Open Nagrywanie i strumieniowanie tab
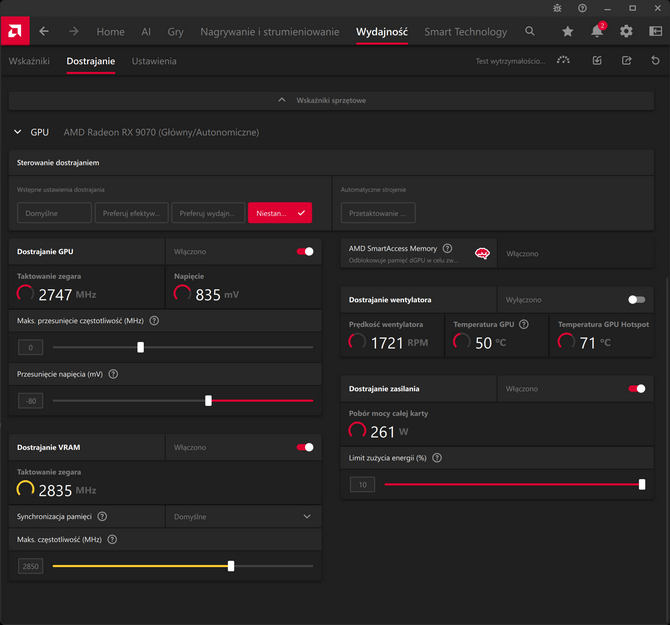Screen dimensions: 670x625 click(x=270, y=32)
